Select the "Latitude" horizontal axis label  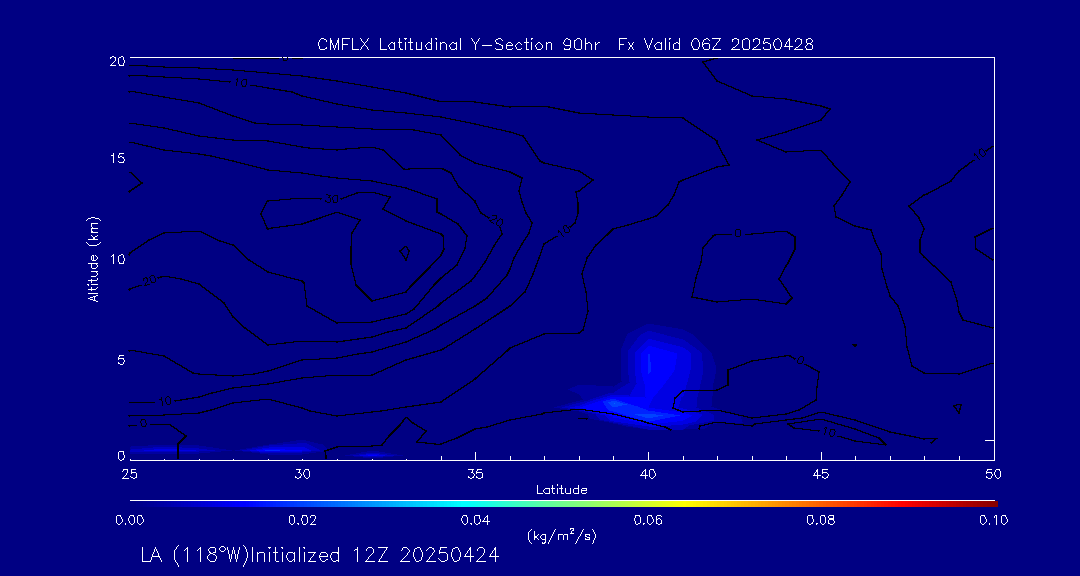[x=561, y=491]
